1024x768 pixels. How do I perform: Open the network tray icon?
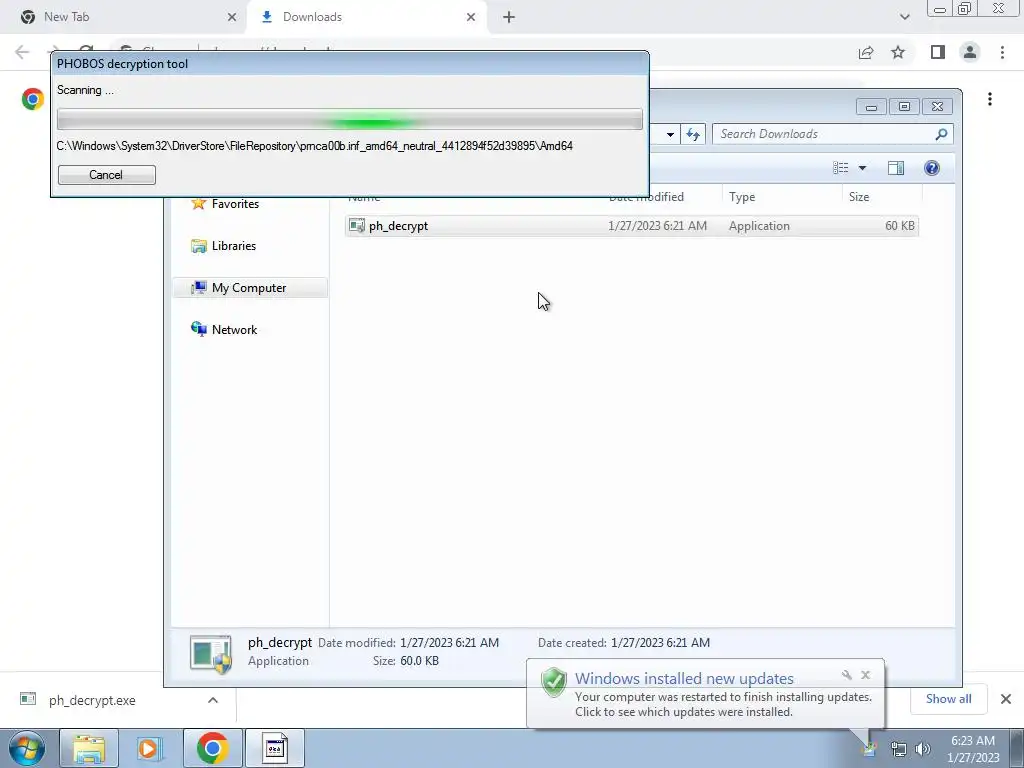tap(899, 750)
